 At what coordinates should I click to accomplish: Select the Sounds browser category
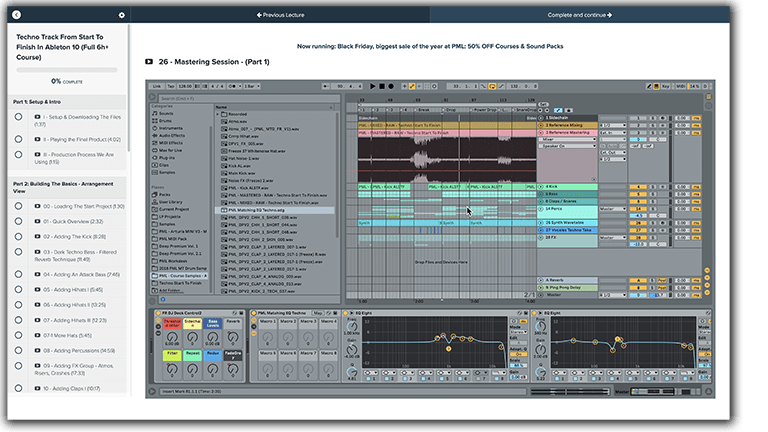point(166,113)
